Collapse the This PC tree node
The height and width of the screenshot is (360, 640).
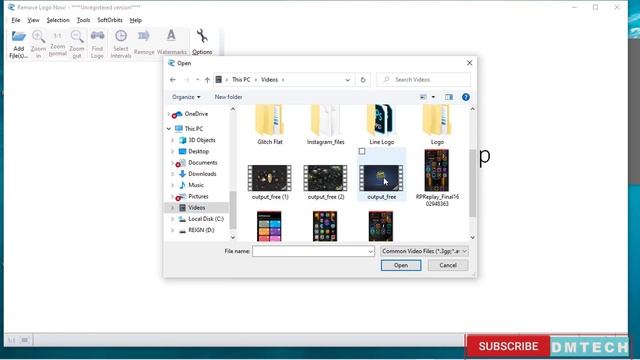(169, 129)
